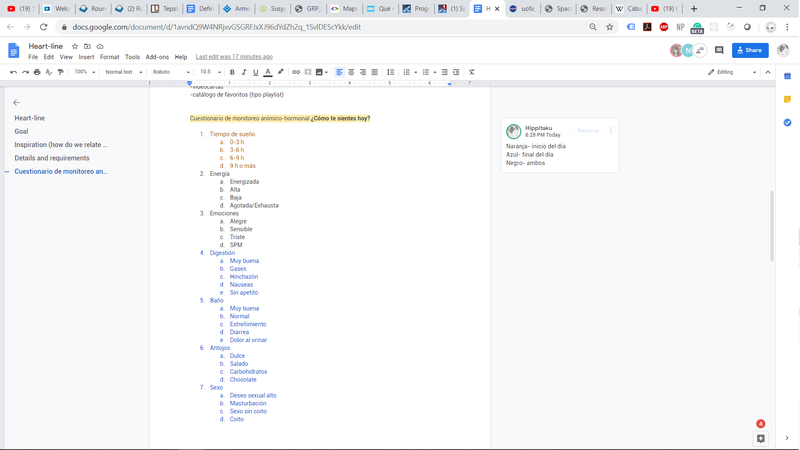Hide the menus with the collapse arrow
Image resolution: width=800 pixels, height=450 pixels.
tap(768, 72)
